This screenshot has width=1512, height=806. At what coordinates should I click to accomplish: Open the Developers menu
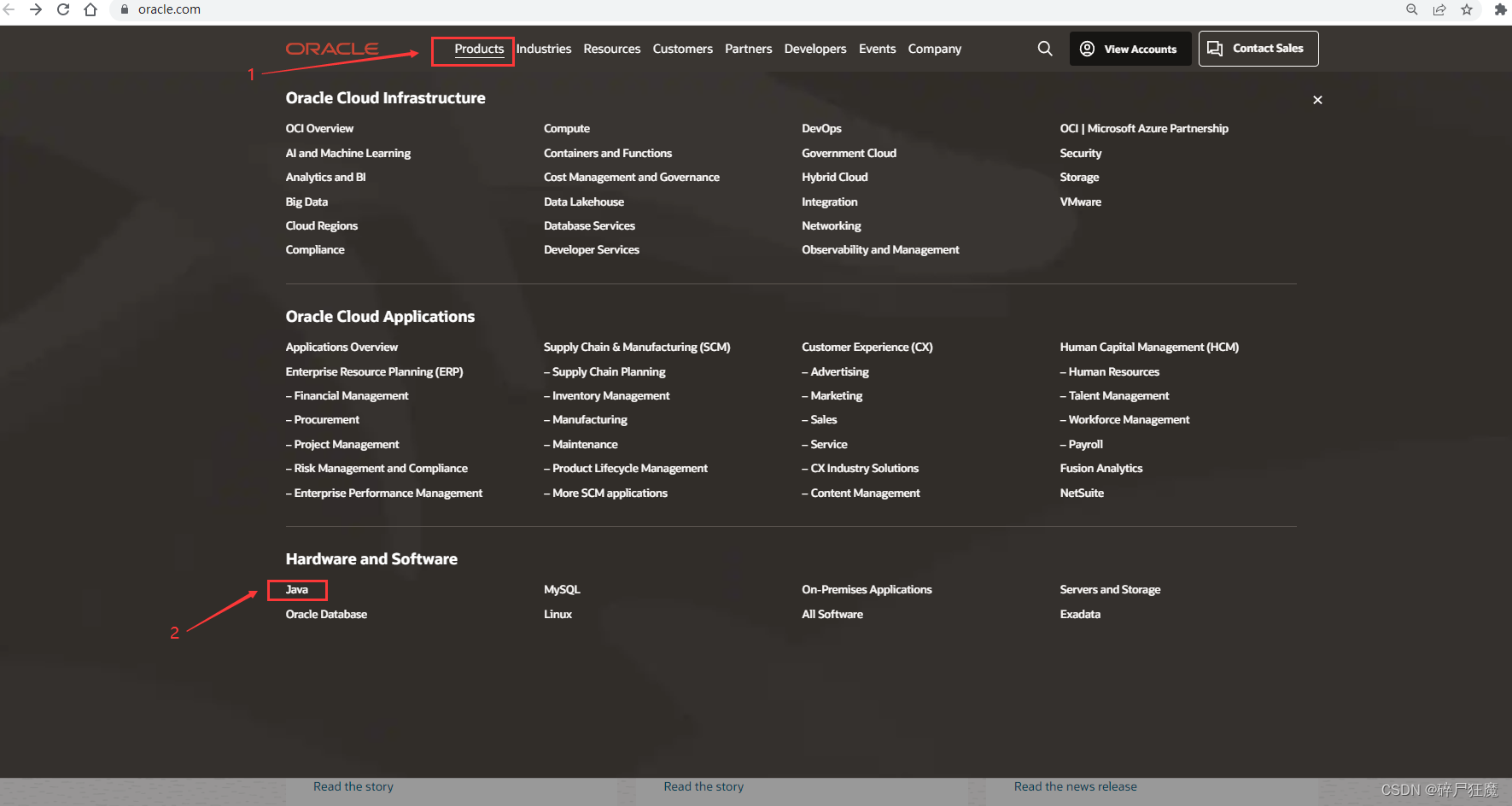tap(815, 49)
